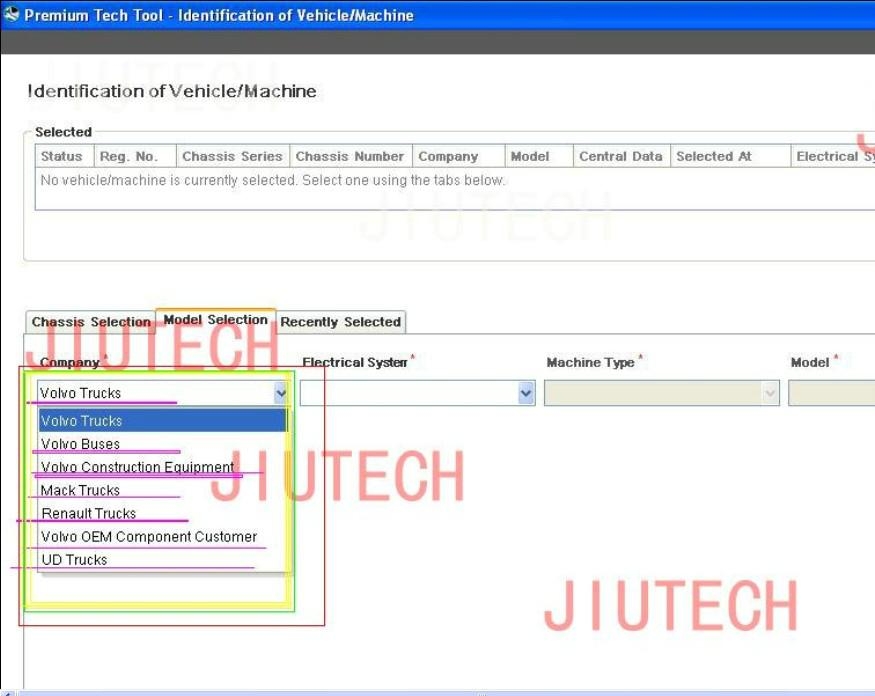Expand the Electrical System dropdown
This screenshot has height=696, width=875.
click(526, 394)
